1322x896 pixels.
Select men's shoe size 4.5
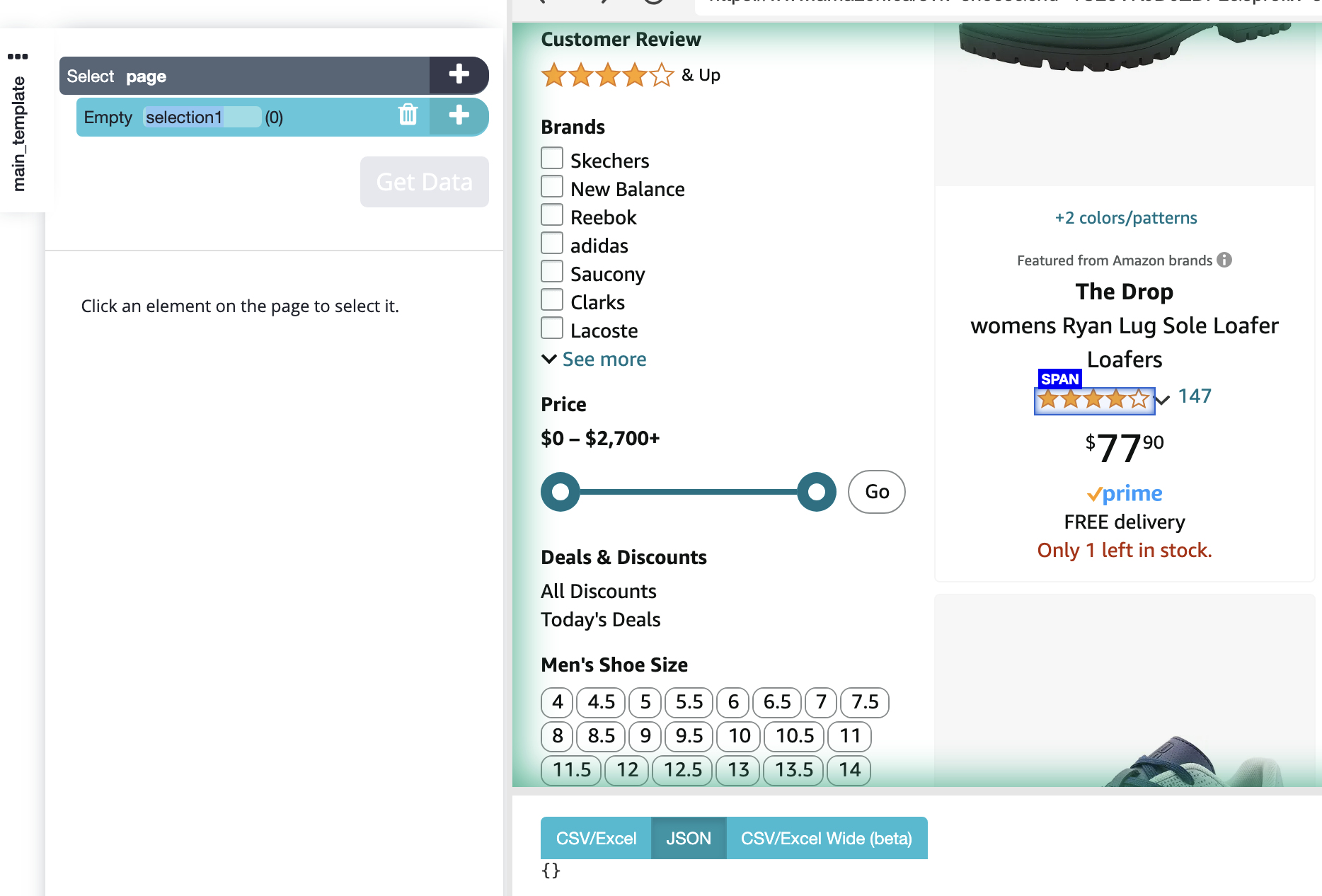601,702
